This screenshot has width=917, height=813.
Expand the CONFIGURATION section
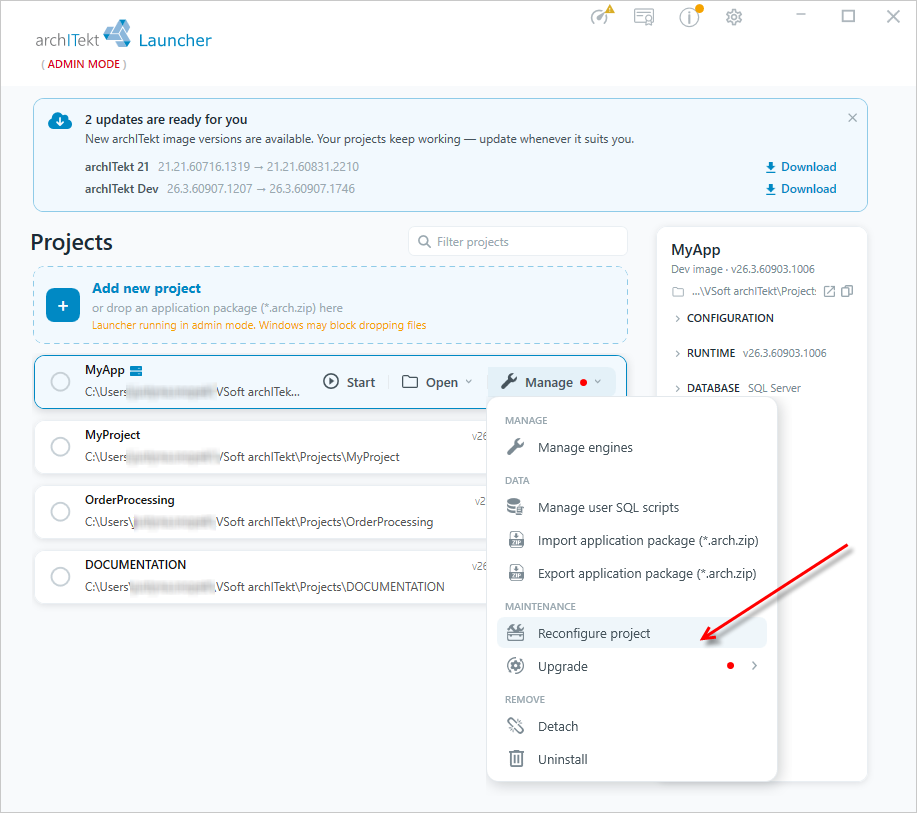724,318
